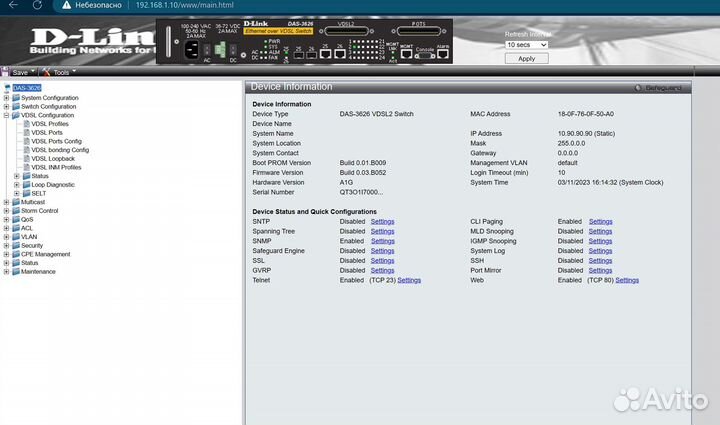Reload the page with refresh icon

point(37,5)
